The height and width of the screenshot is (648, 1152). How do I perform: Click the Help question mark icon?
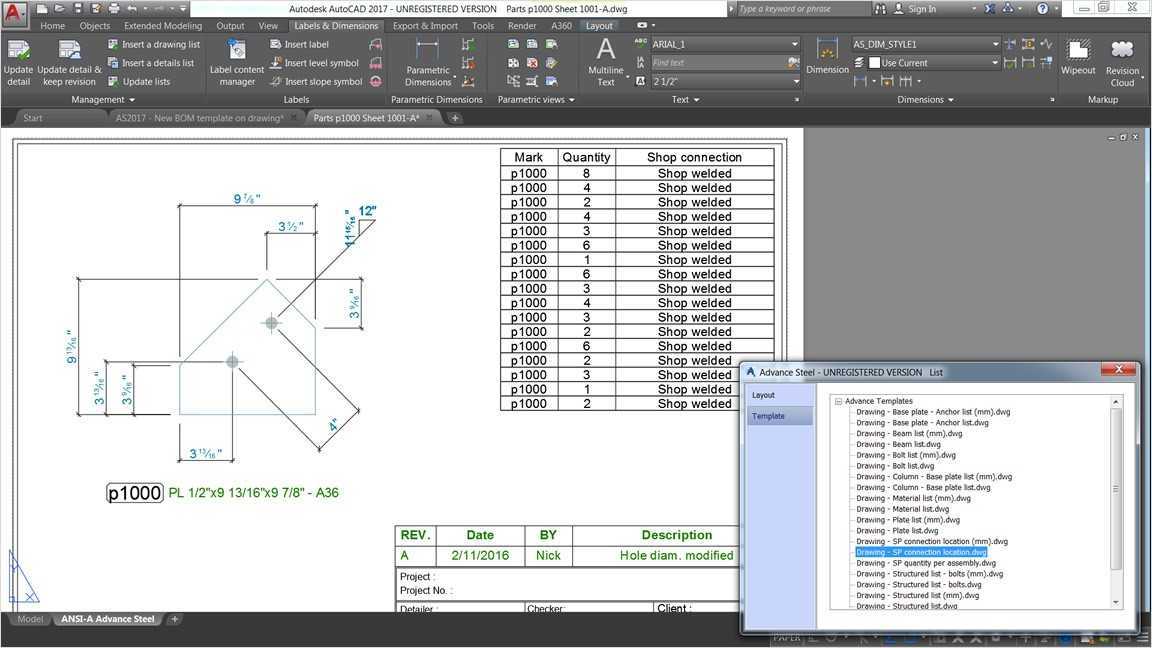click(x=1042, y=9)
